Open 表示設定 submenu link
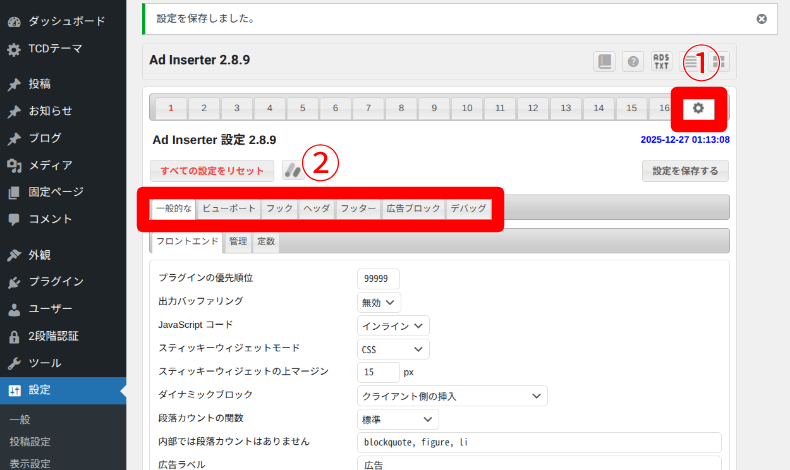Viewport: 790px width, 470px height. [30, 463]
